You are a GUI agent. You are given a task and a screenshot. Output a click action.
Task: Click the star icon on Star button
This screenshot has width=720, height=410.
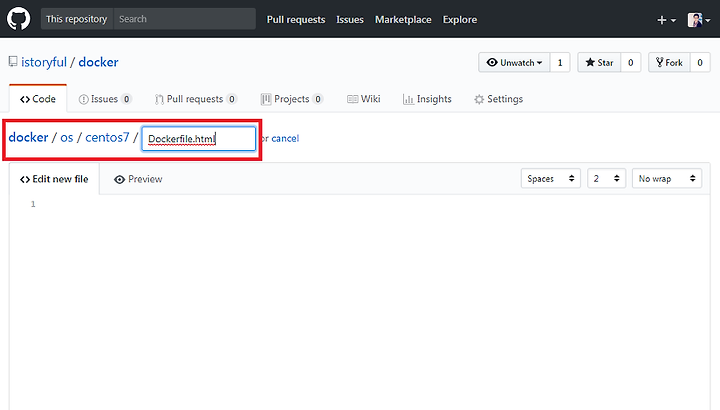click(x=590, y=62)
